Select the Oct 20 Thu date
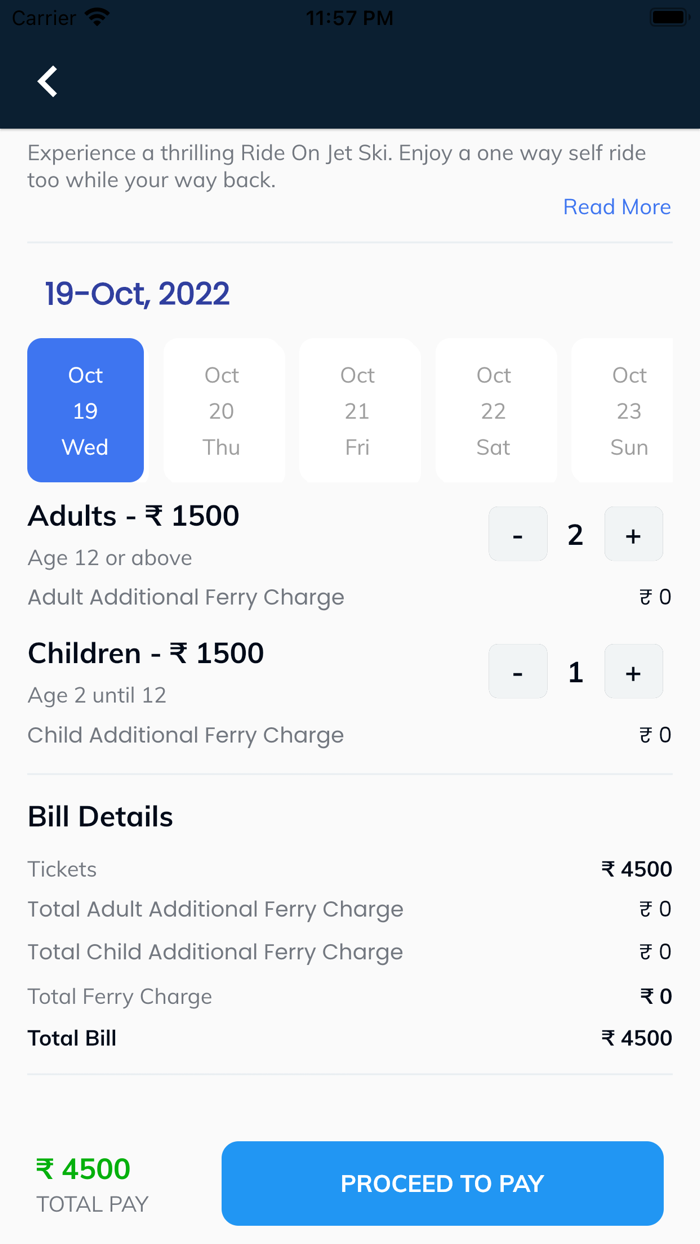The width and height of the screenshot is (700, 1244). 222,410
